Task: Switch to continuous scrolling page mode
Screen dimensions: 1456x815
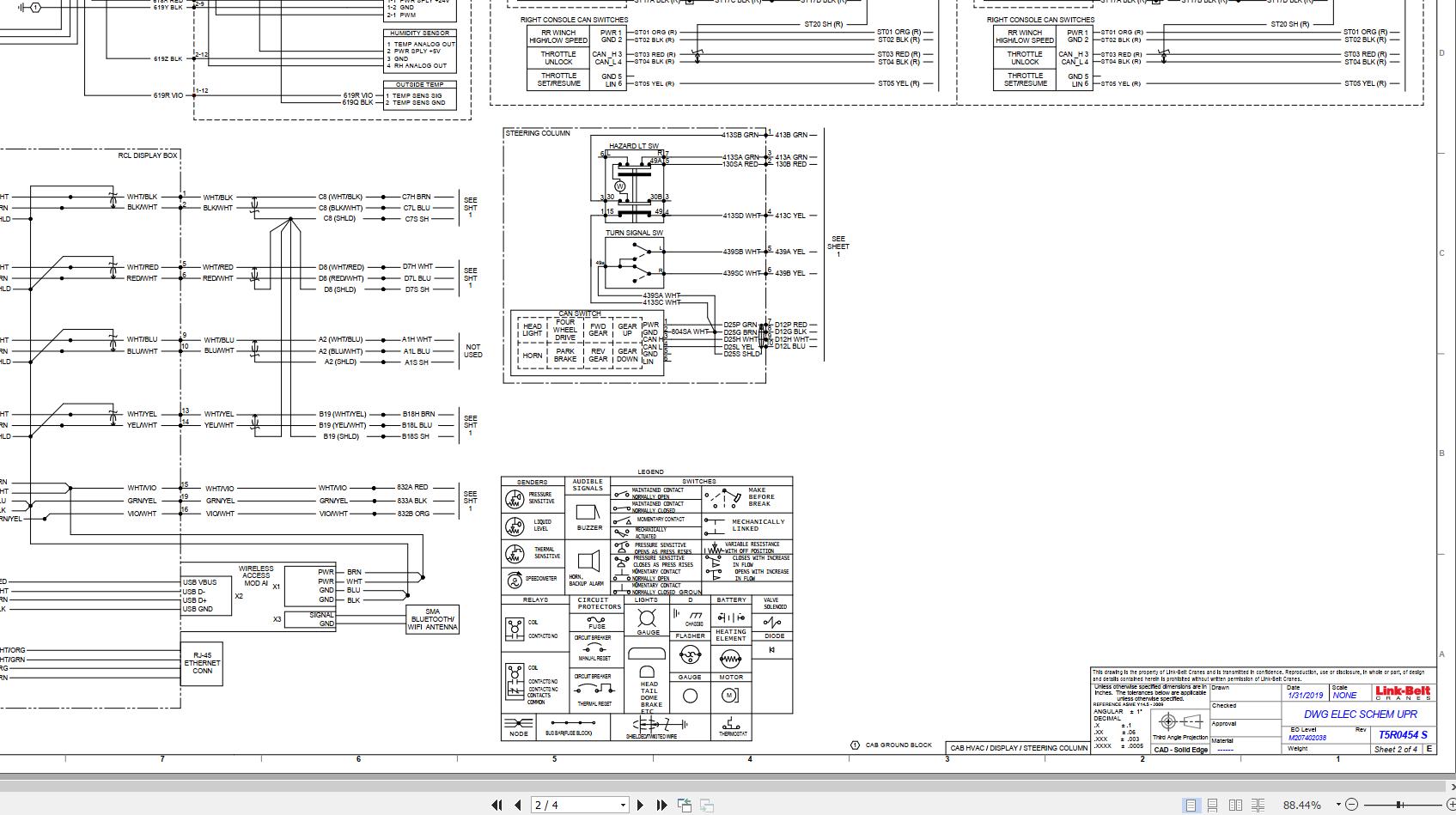Action: (x=1213, y=806)
